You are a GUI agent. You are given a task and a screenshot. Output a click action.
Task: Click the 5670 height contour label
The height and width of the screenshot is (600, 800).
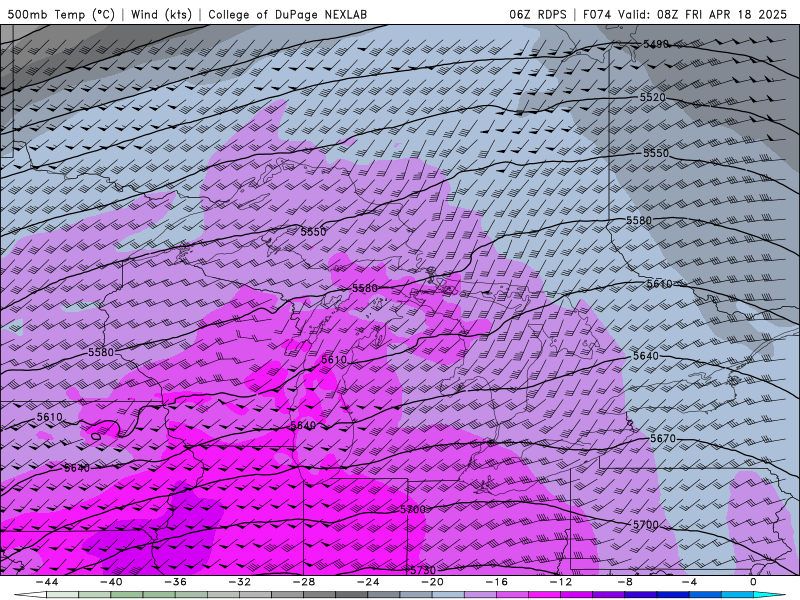click(663, 438)
